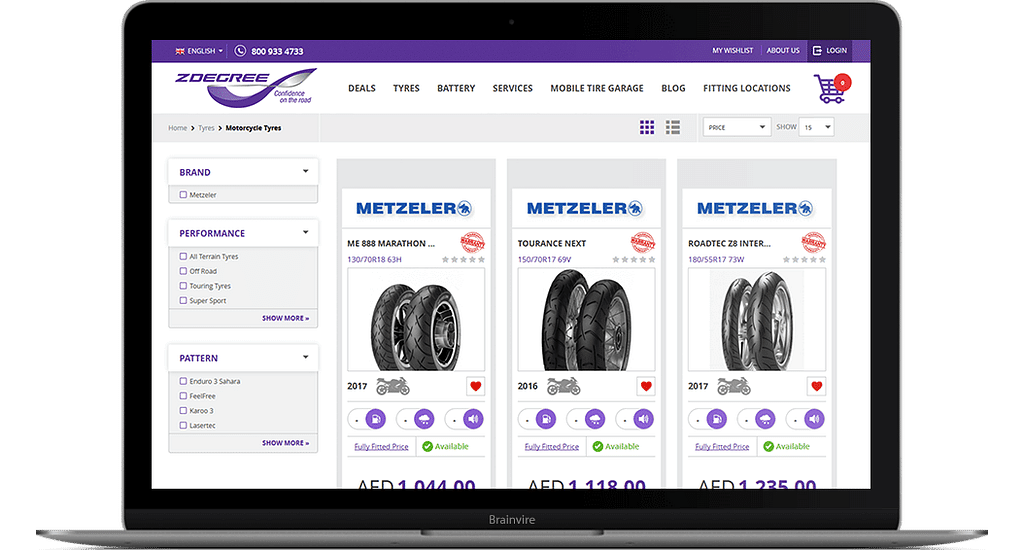Screen dimensions: 1024x550
Task: Collapse the Performance filter panel
Action: (305, 233)
